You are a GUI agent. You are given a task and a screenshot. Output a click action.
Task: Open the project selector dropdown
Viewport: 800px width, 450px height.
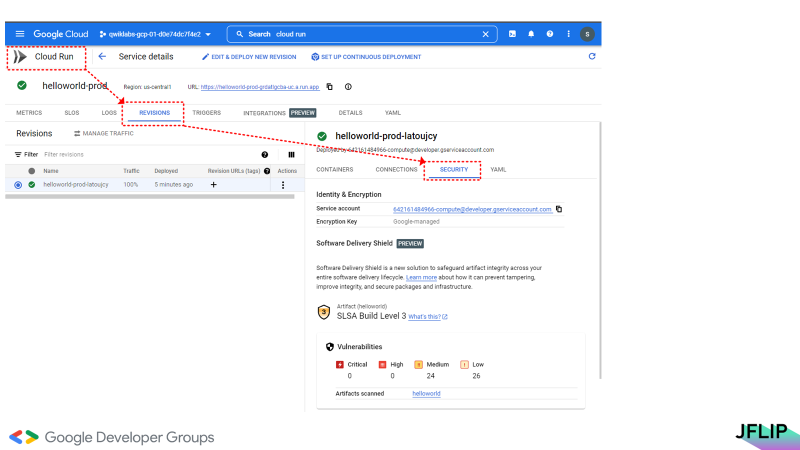155,34
